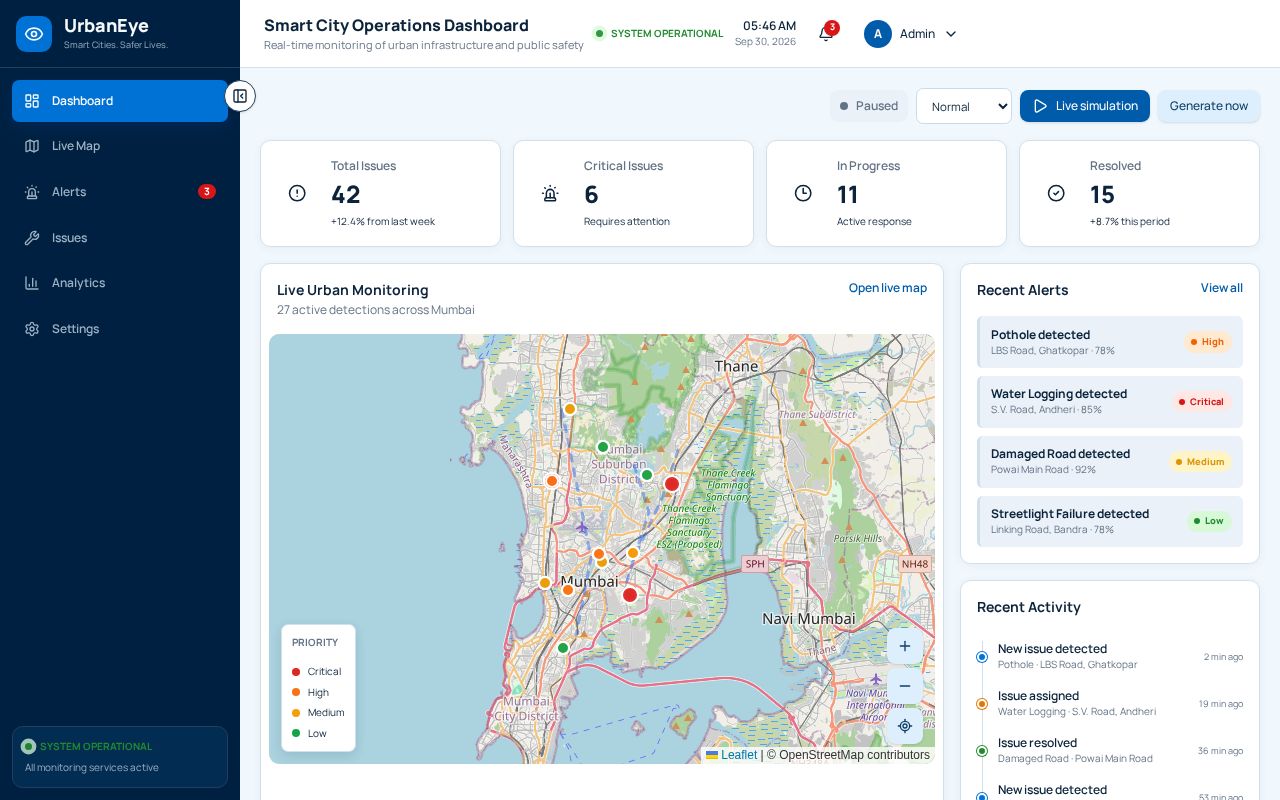
Task: Click the Issue assigned activity entry
Action: point(1110,703)
